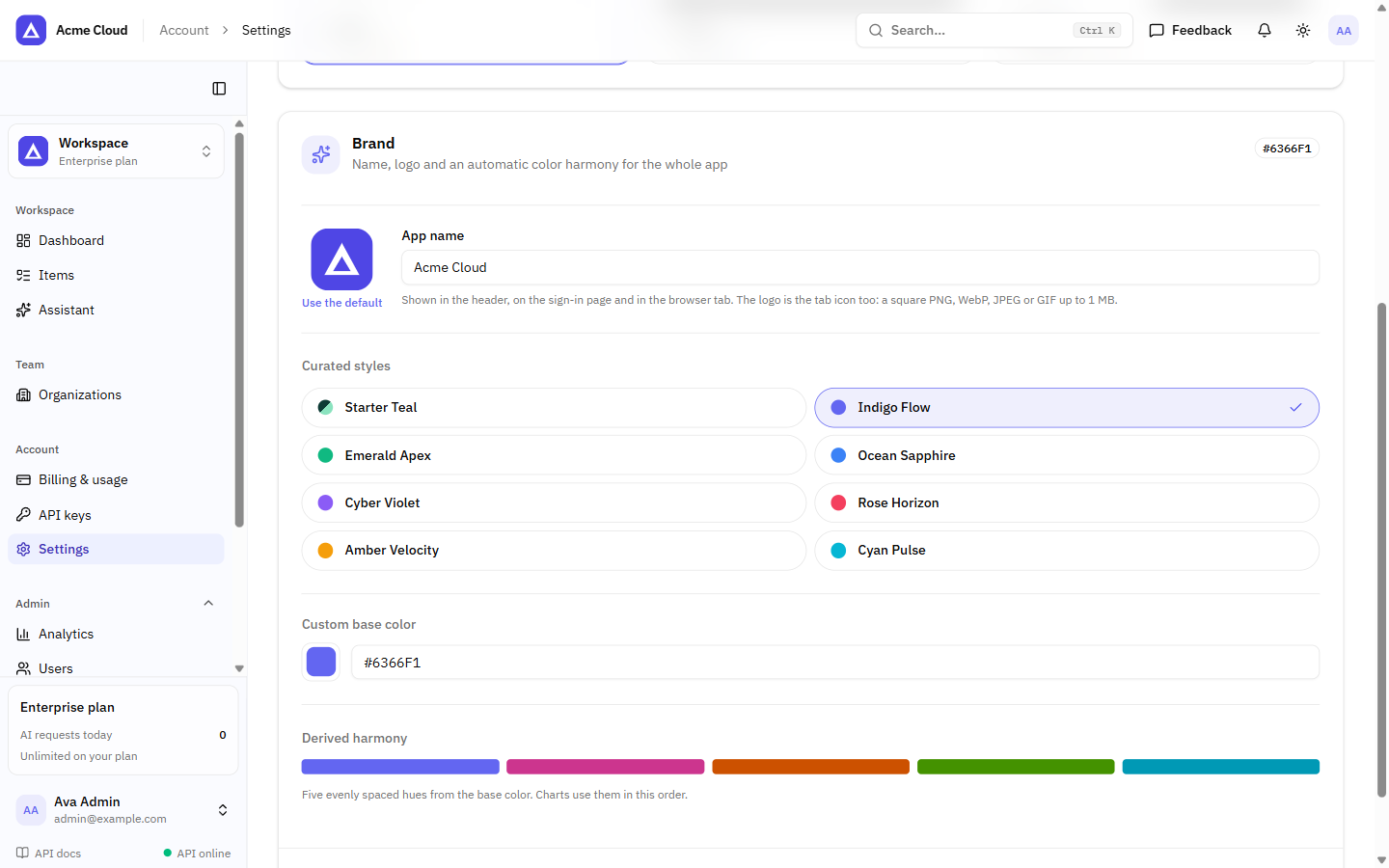Click the API online status indicator

[197, 854]
